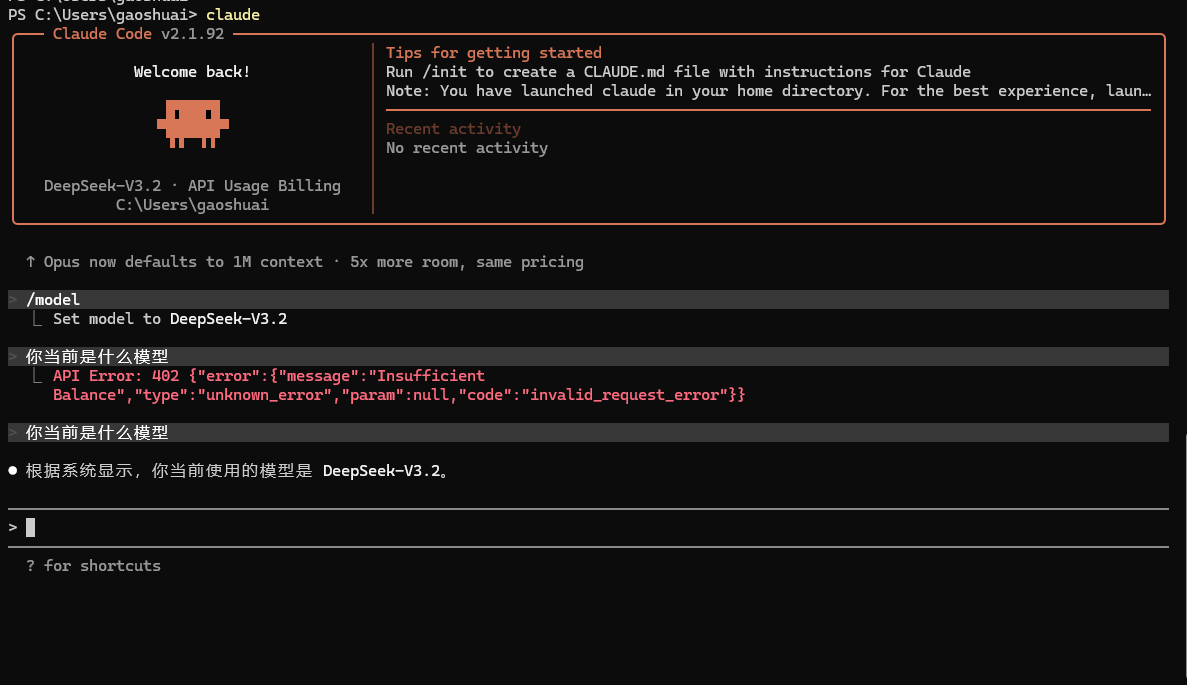Click the 'Recent activity' heading

(x=453, y=129)
